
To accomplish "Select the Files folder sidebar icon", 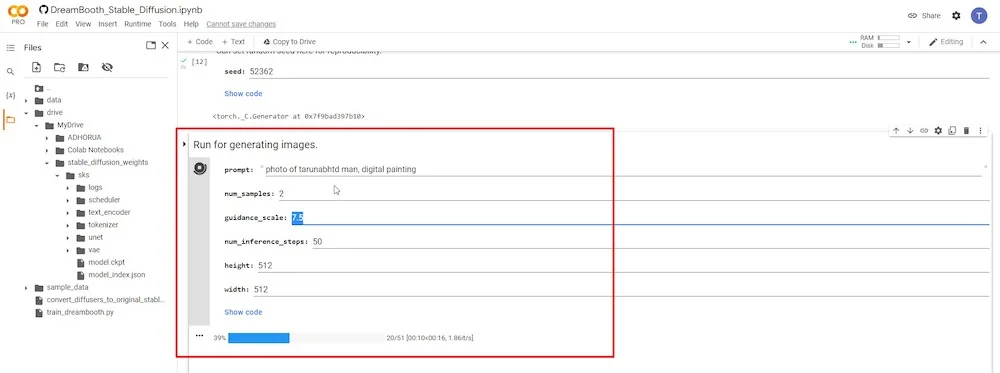I will pos(10,119).
